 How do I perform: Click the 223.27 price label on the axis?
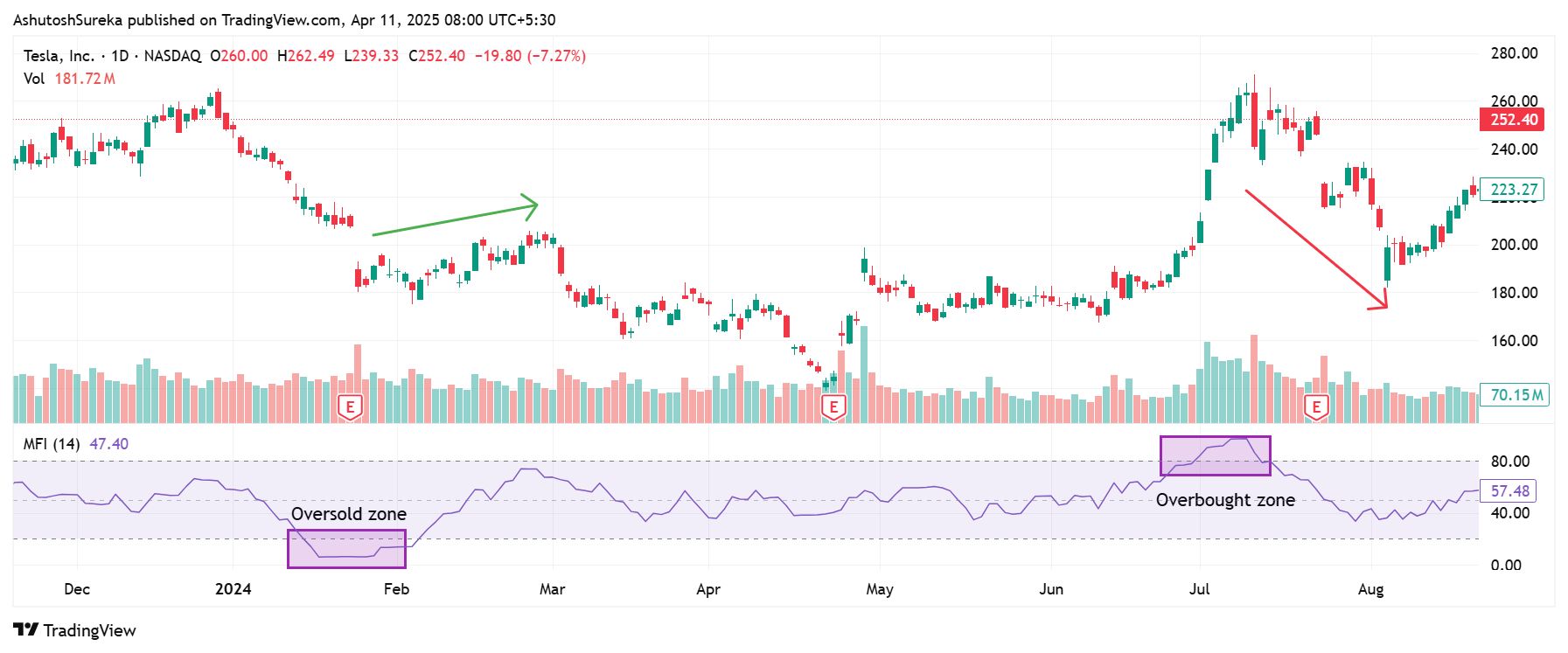click(1512, 190)
